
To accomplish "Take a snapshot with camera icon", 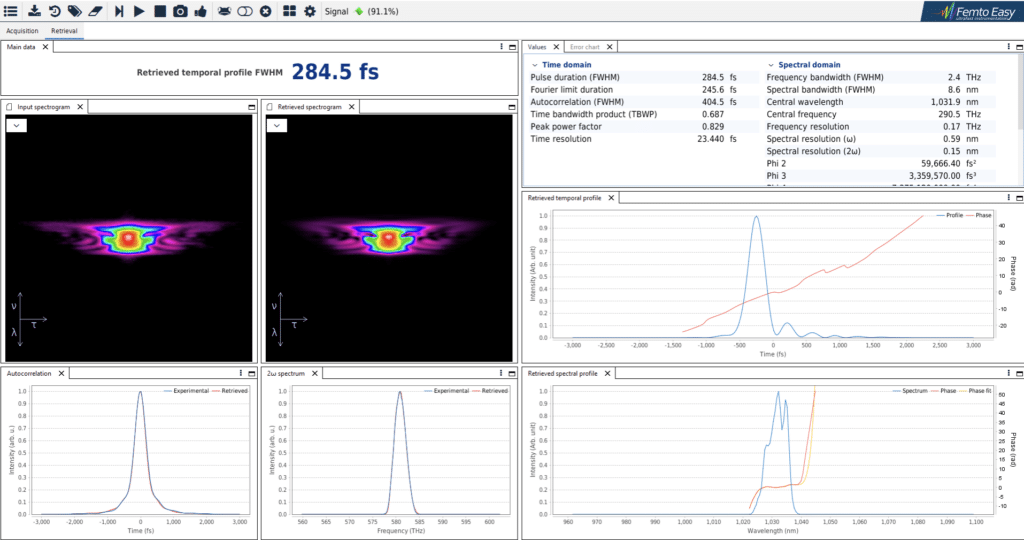I will tap(180, 11).
